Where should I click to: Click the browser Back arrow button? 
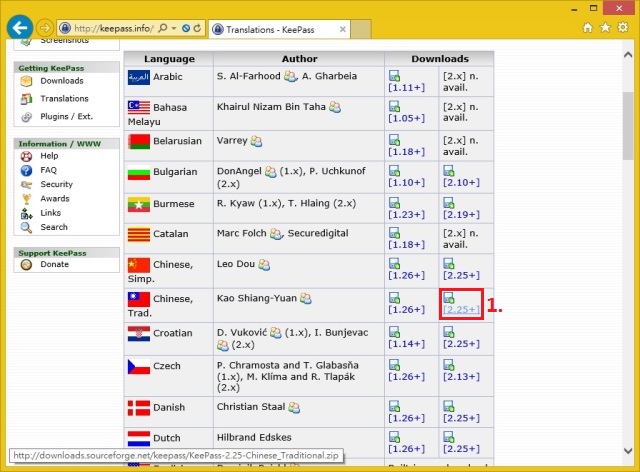point(20,28)
